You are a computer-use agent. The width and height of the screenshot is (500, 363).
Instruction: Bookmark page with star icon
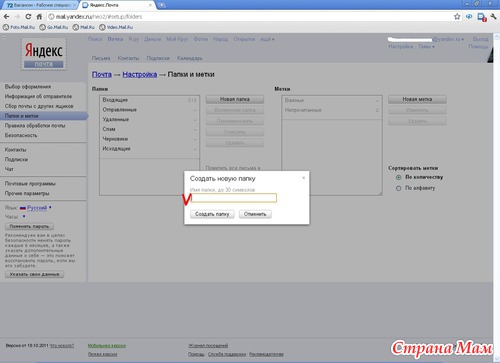point(457,17)
